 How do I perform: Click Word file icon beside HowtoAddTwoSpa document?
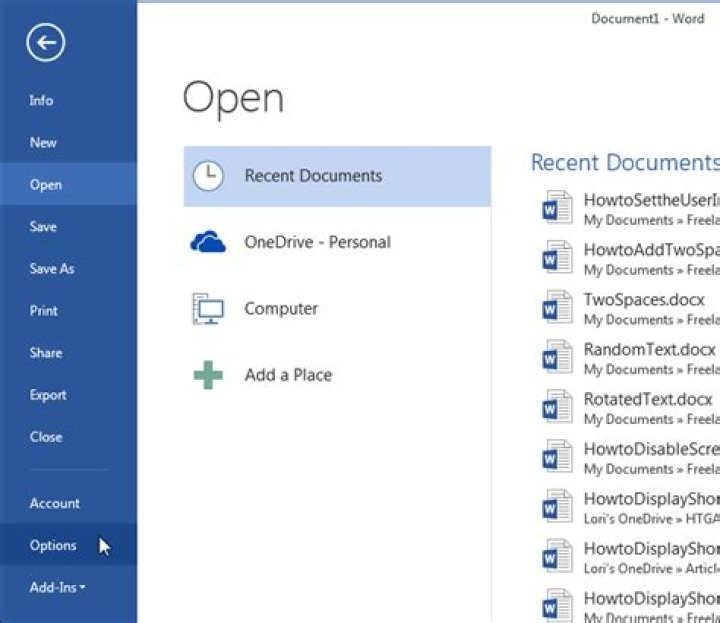click(557, 258)
